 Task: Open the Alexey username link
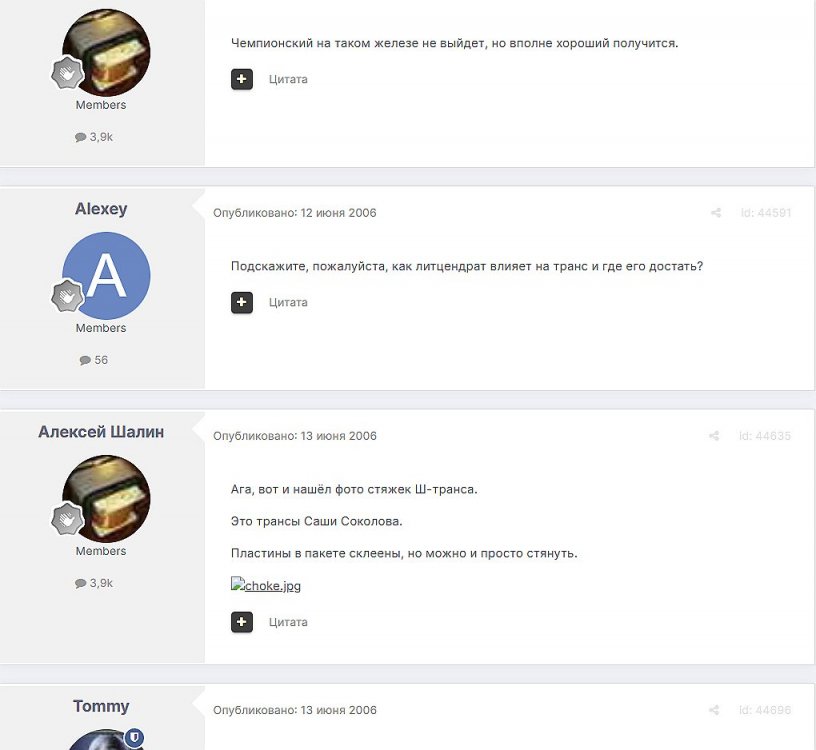(x=101, y=209)
